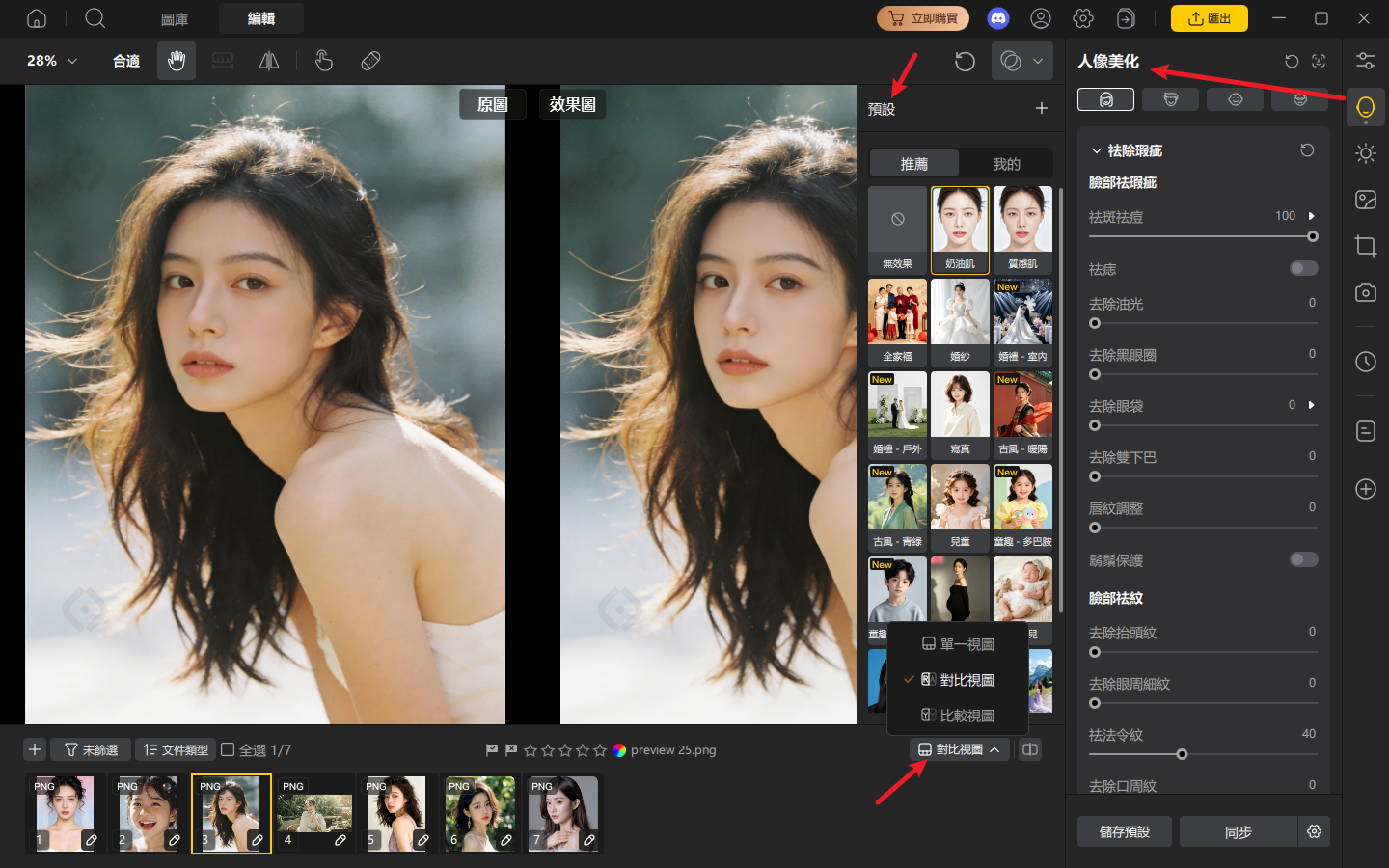Set first star rating
This screenshot has height=868, width=1389.
tap(531, 749)
